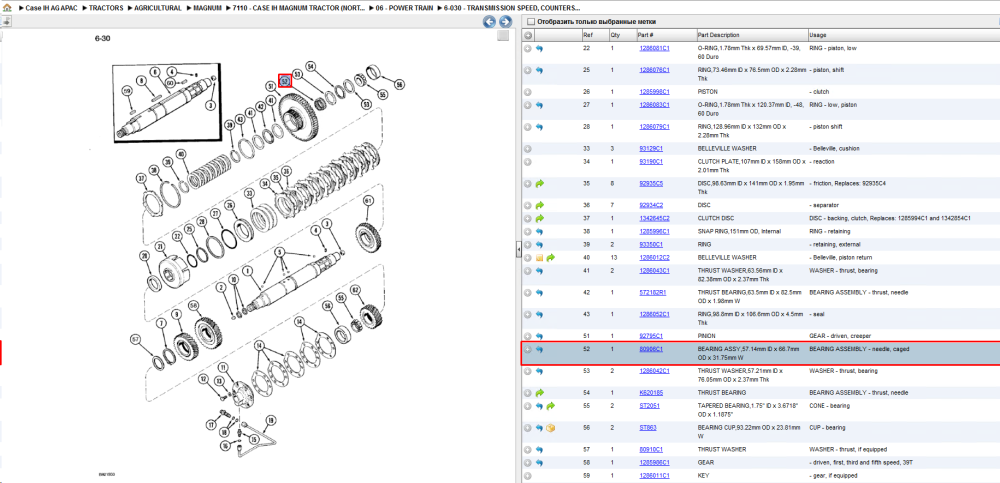
Task: Click blue arrow icon for ref 28 RING
Action: [x=540, y=126]
